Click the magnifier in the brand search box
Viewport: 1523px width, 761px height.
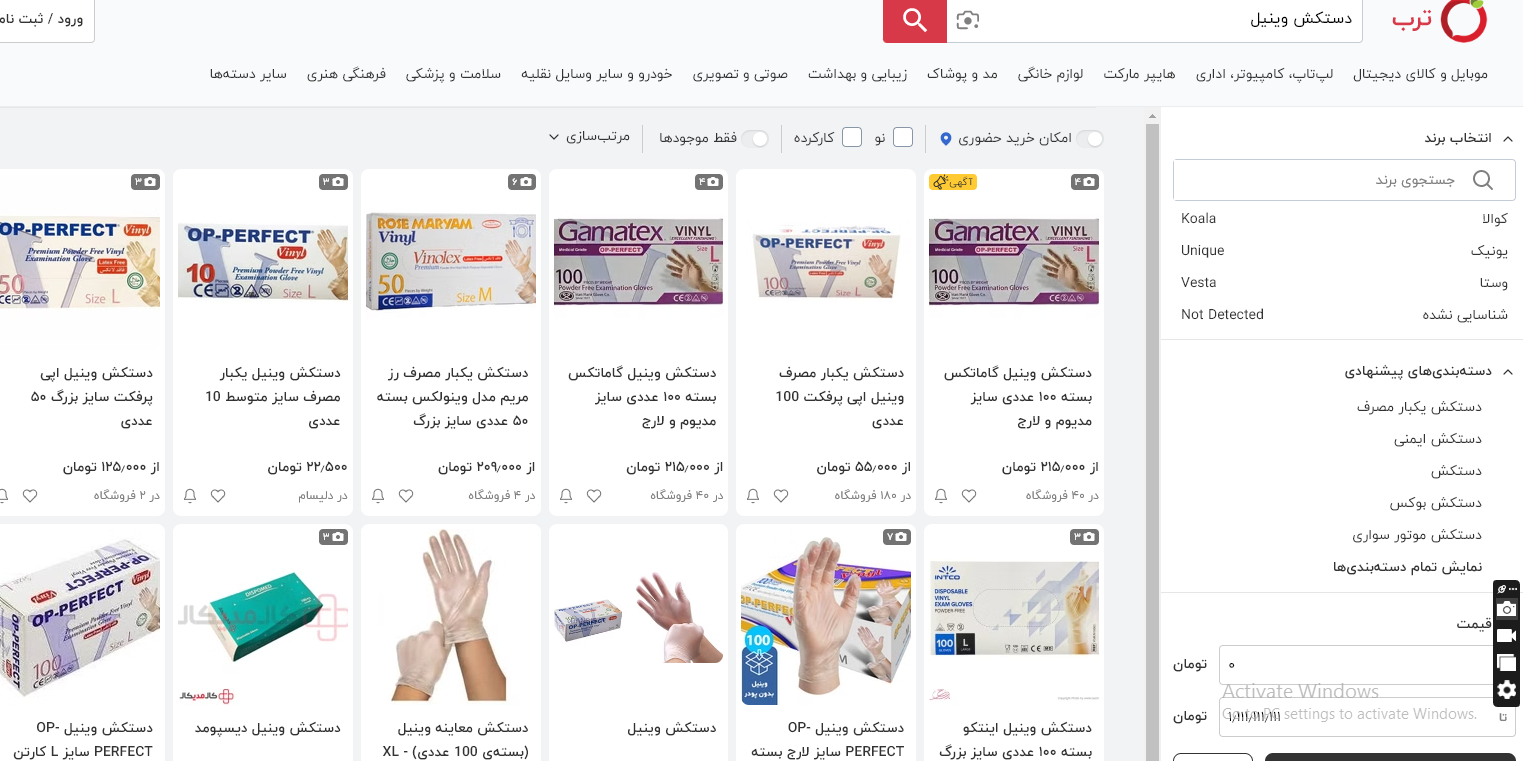[x=1483, y=180]
